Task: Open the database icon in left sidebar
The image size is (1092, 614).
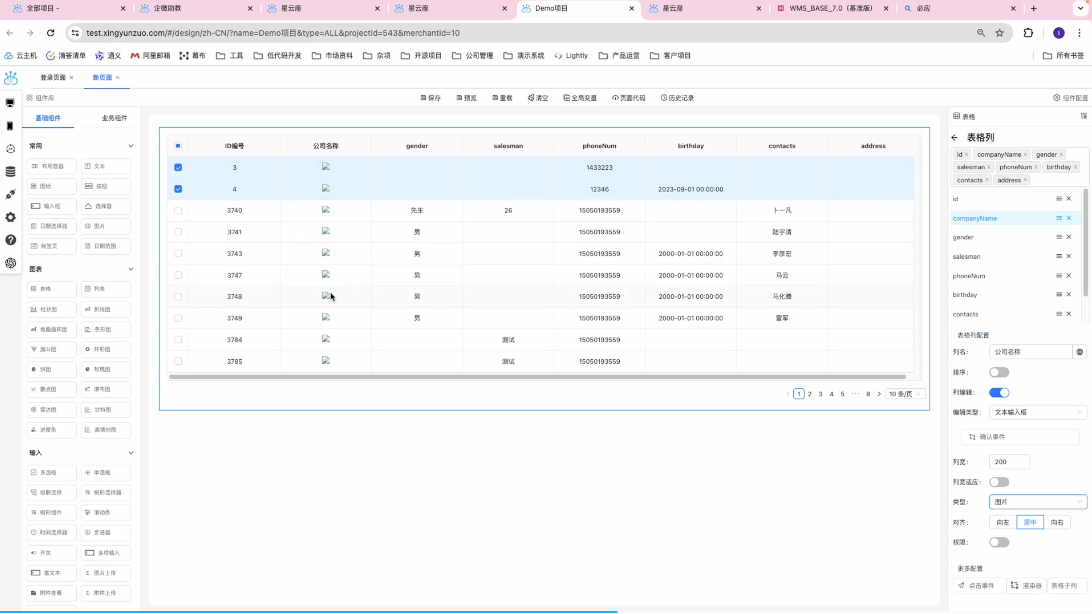Action: (x=10, y=171)
